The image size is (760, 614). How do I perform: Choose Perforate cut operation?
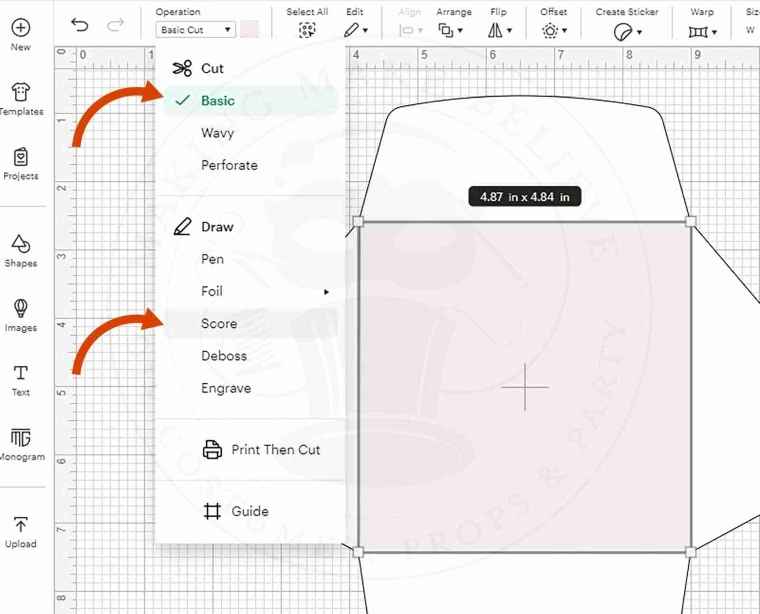coord(229,165)
